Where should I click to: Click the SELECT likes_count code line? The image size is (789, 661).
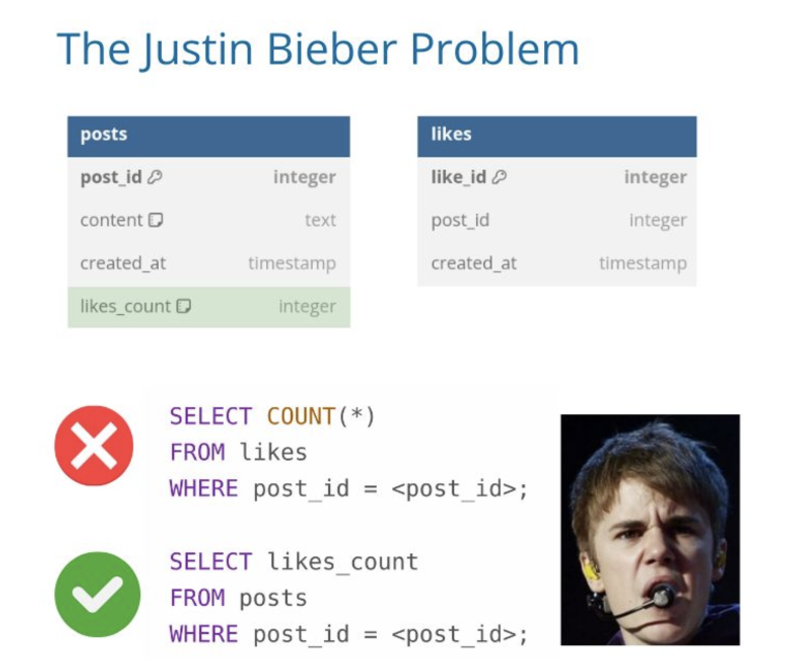(x=294, y=562)
